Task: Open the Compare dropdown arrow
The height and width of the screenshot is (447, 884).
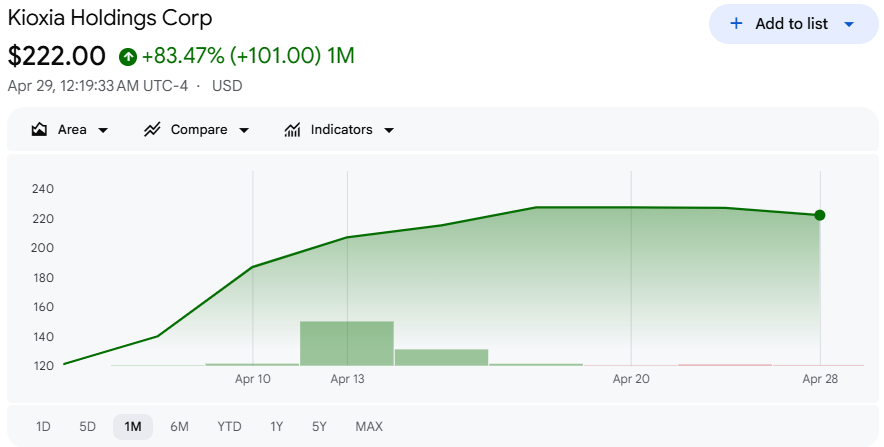Action: pyautogui.click(x=244, y=131)
